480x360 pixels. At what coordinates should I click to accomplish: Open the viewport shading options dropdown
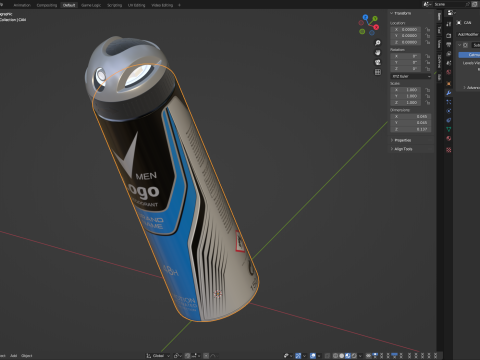coord(360,356)
